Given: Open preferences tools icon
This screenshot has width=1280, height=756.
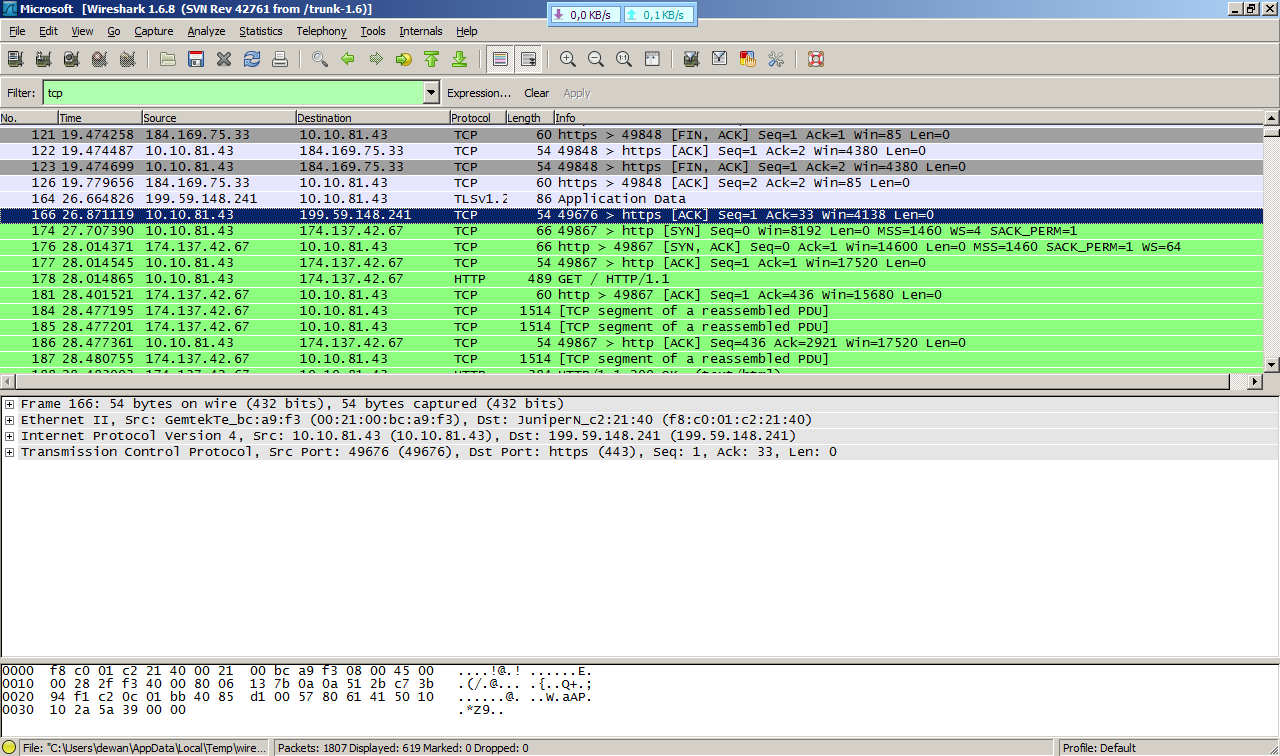Looking at the screenshot, I should tap(775, 59).
